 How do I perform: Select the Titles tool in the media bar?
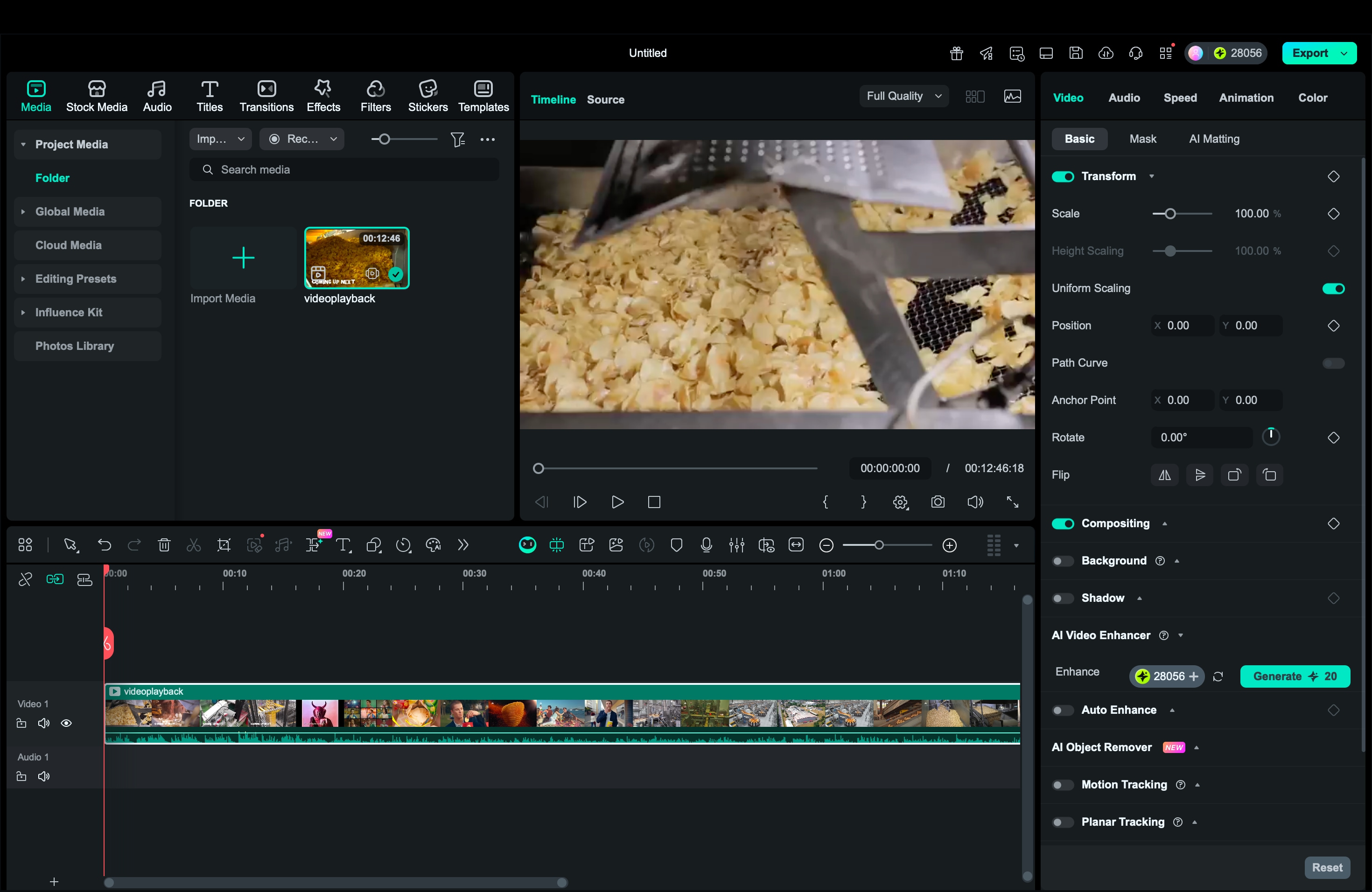point(209,95)
